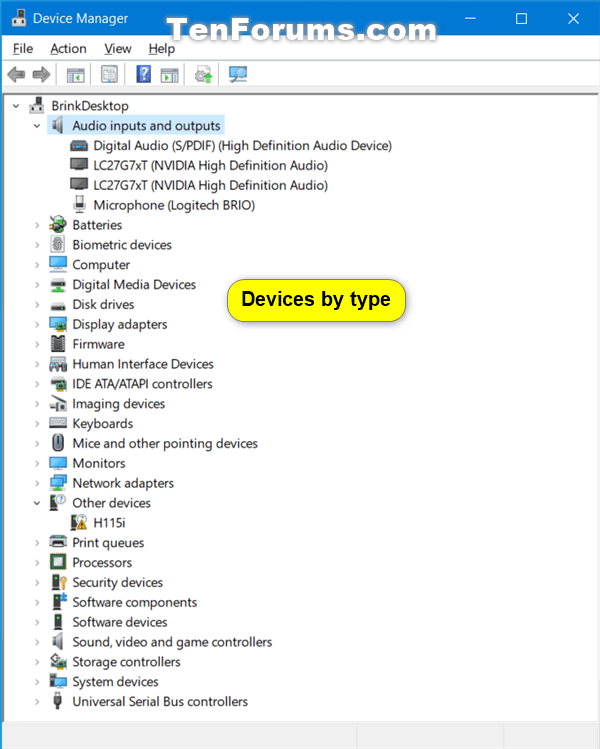
Task: Expand Software components
Action: [37, 602]
